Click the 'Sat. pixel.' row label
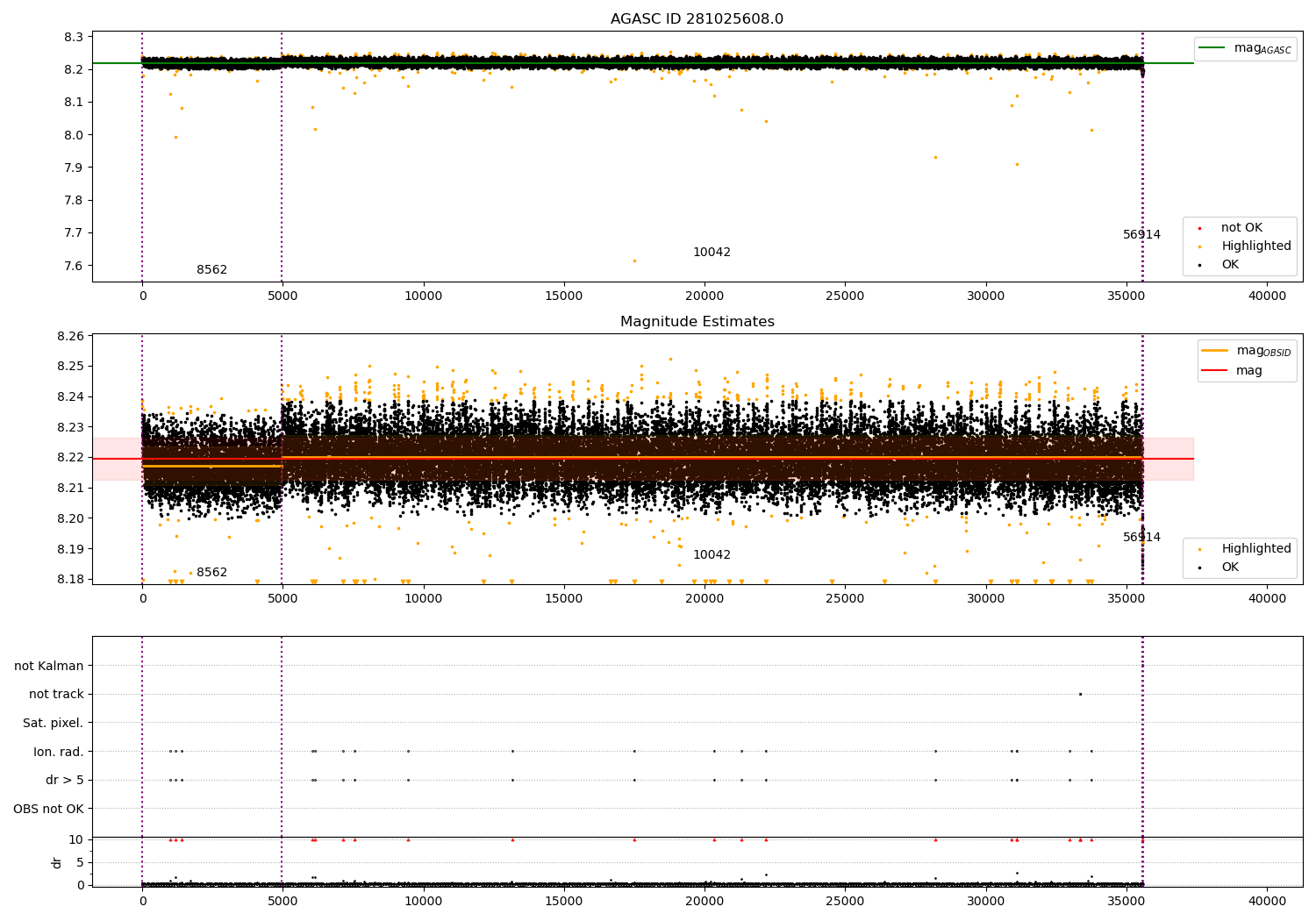Screen dimensions: 1316x921 pyautogui.click(x=54, y=724)
